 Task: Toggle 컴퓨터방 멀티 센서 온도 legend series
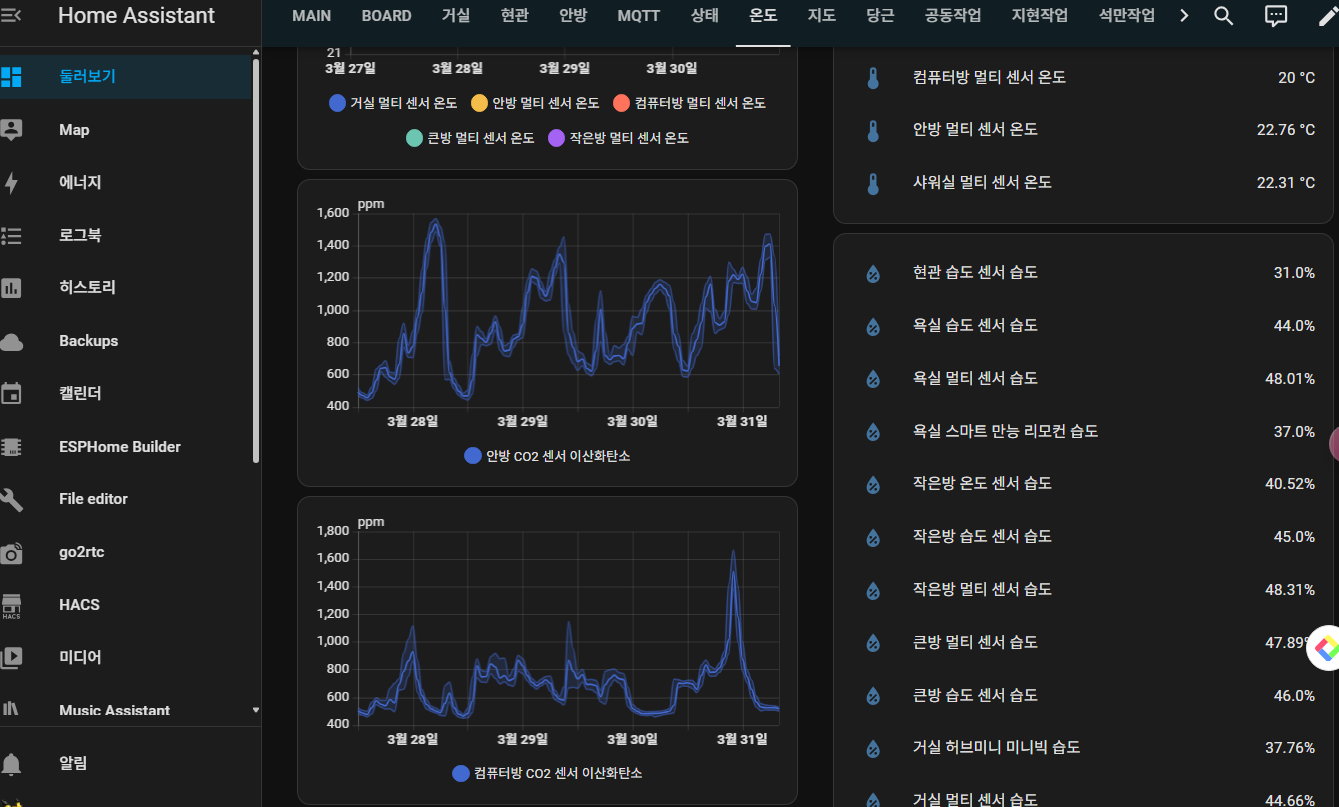pyautogui.click(x=689, y=103)
